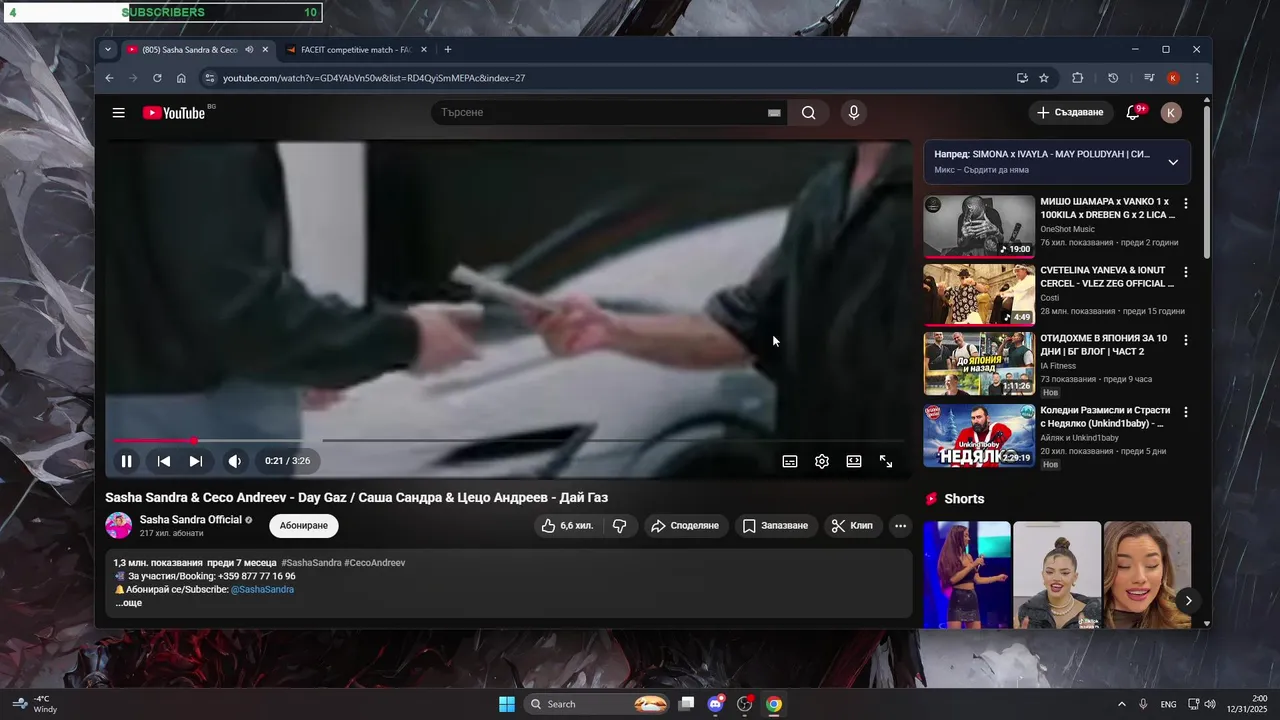This screenshot has width=1280, height=720.
Task: Enter full screen mode
Action: (886, 461)
